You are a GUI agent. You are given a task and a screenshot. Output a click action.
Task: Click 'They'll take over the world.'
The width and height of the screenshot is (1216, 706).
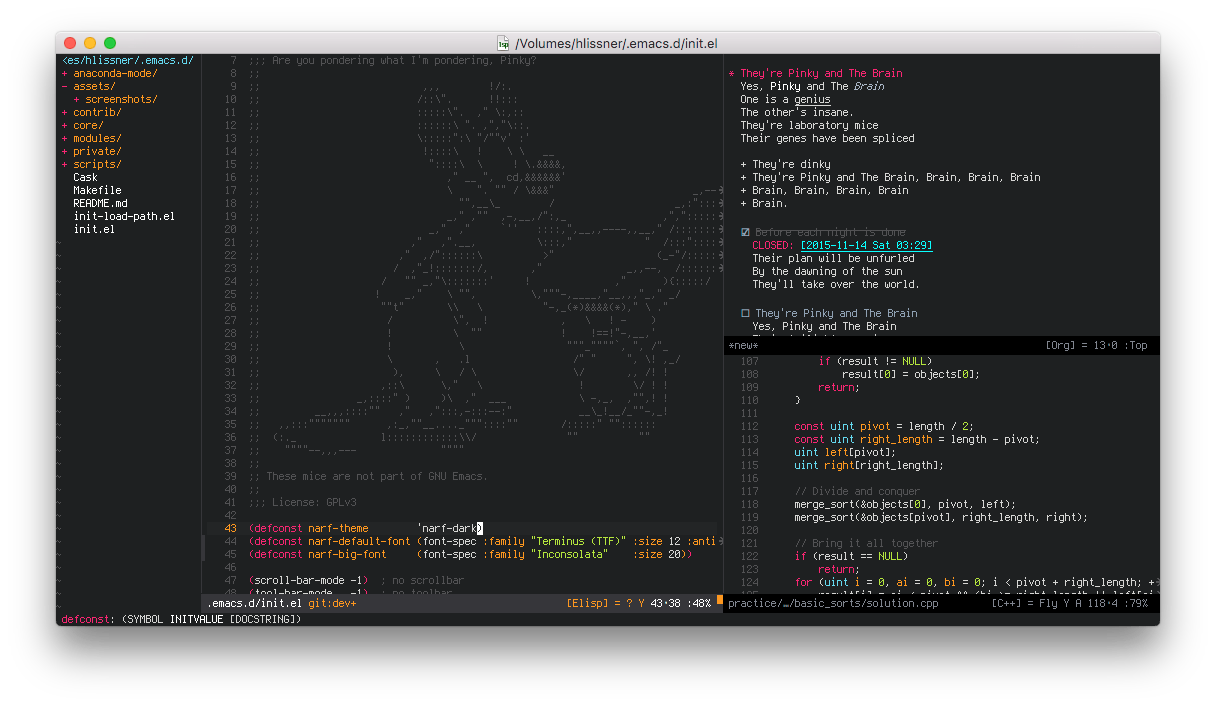click(836, 284)
